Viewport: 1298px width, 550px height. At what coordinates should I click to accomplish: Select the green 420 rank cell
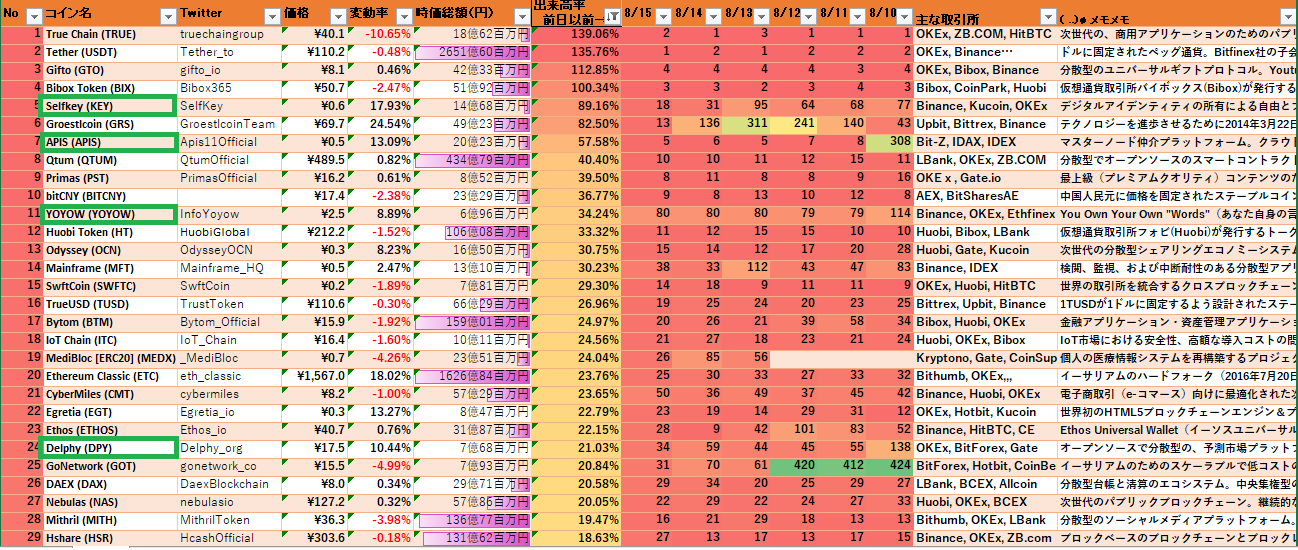(794, 466)
